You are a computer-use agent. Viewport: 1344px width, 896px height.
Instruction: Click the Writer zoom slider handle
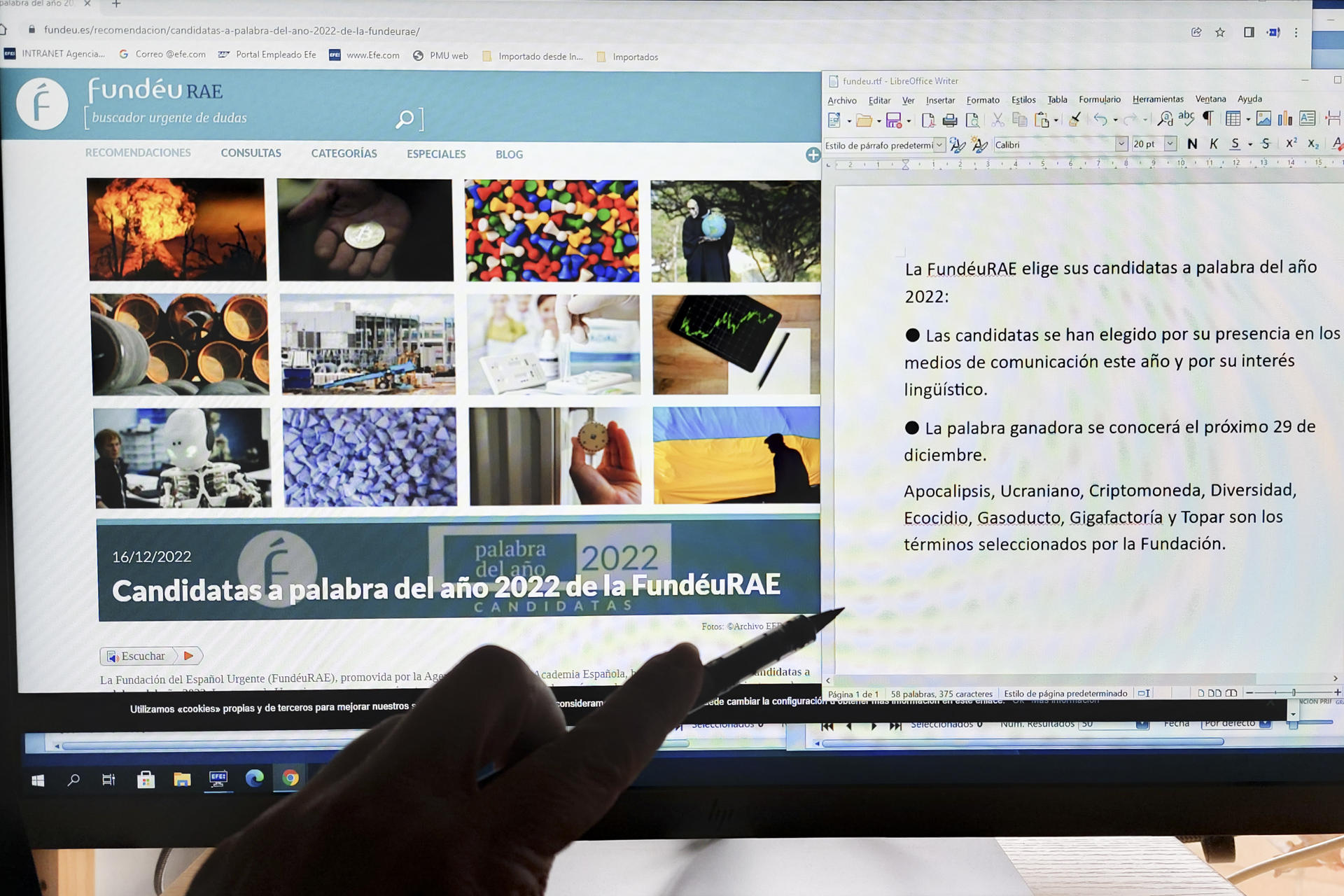click(1294, 692)
